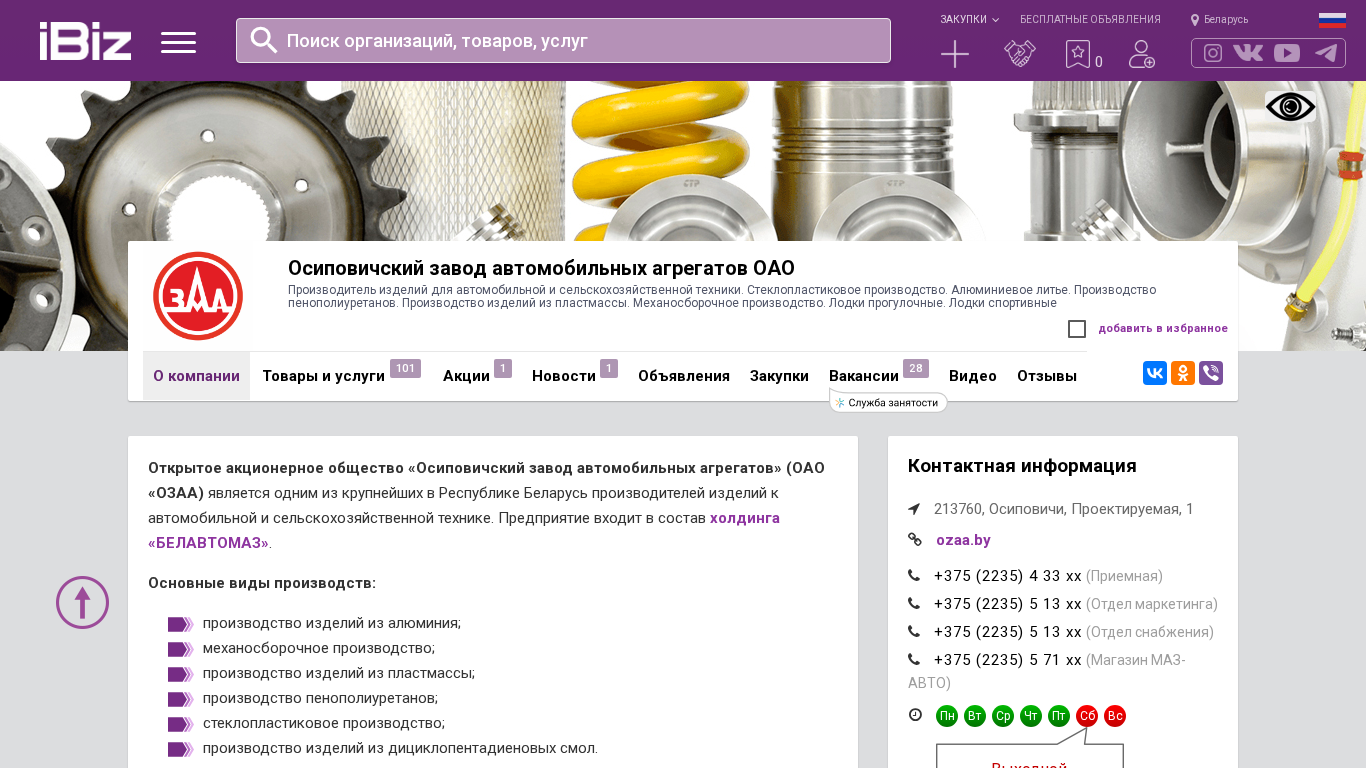This screenshot has width=1366, height=768.
Task: Click address 213760, Осиповичи, Проектируемая, 1
Action: coord(1064,509)
